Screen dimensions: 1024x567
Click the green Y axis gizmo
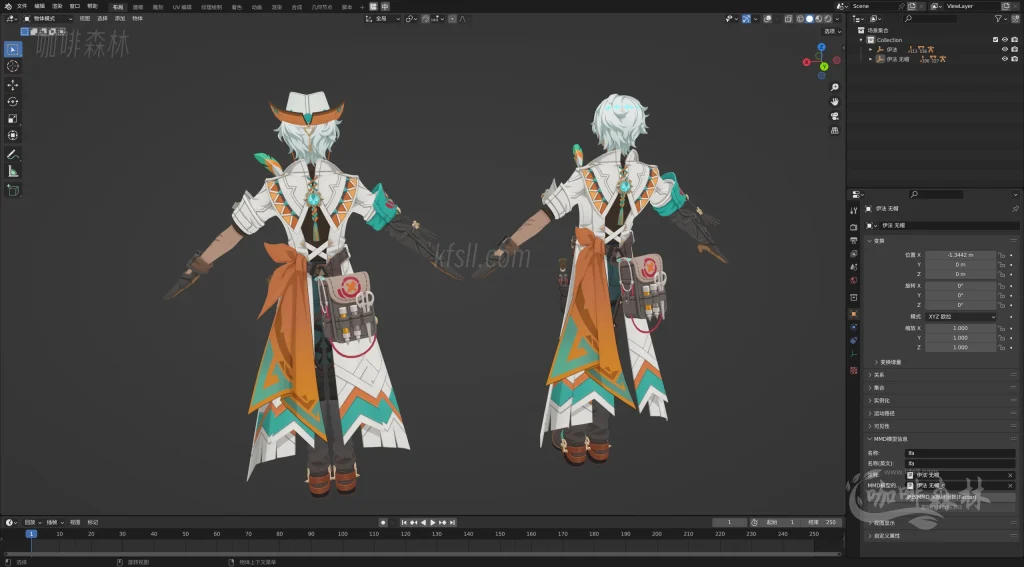[824, 67]
